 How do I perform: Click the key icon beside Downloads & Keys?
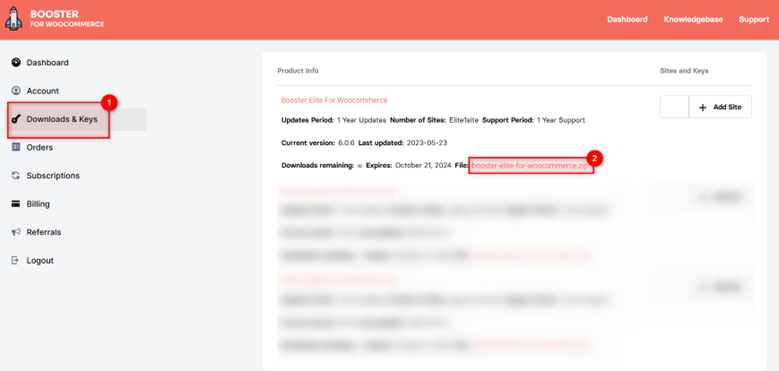click(16, 119)
